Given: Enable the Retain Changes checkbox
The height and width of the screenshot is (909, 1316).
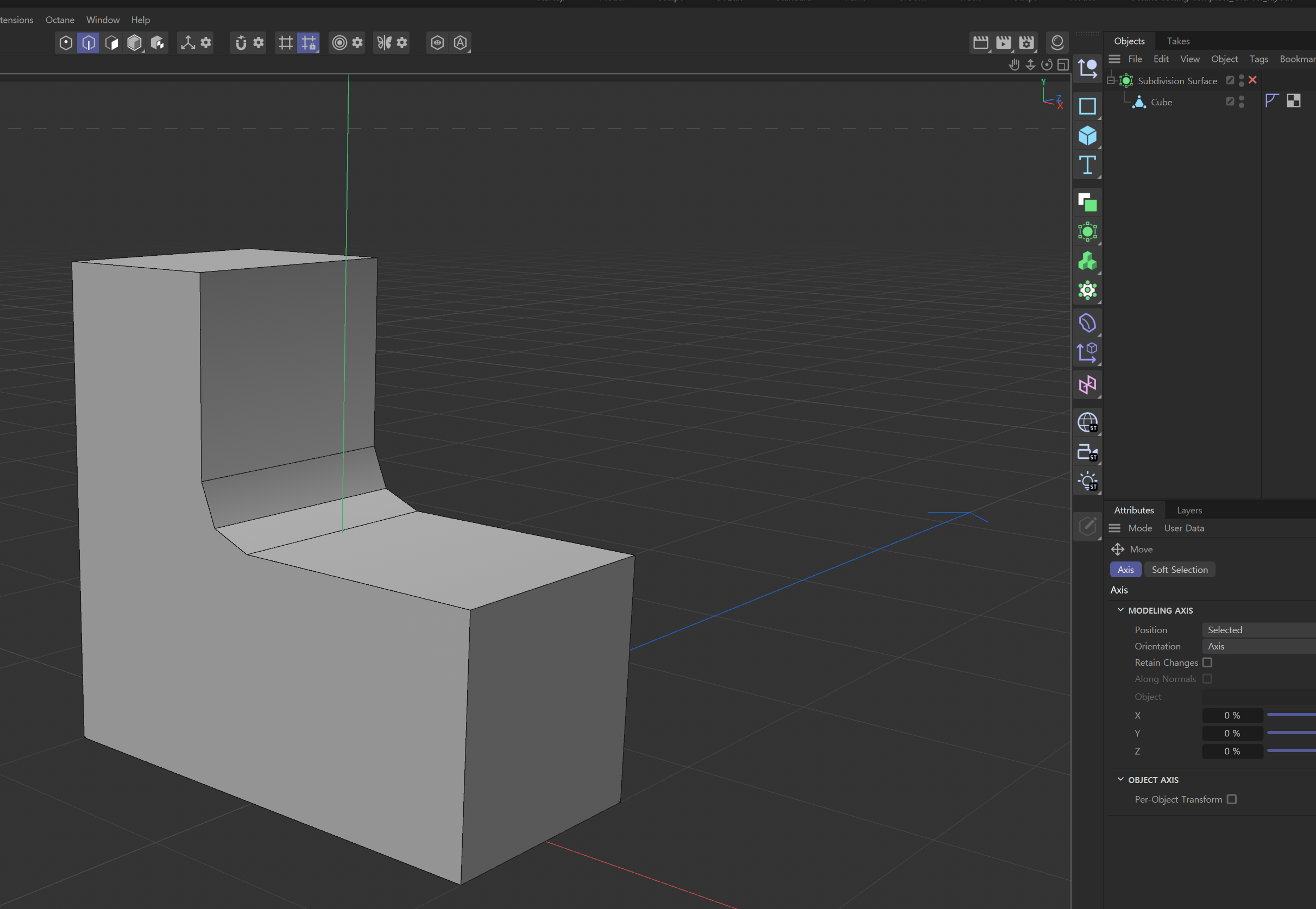Looking at the screenshot, I should [x=1207, y=662].
